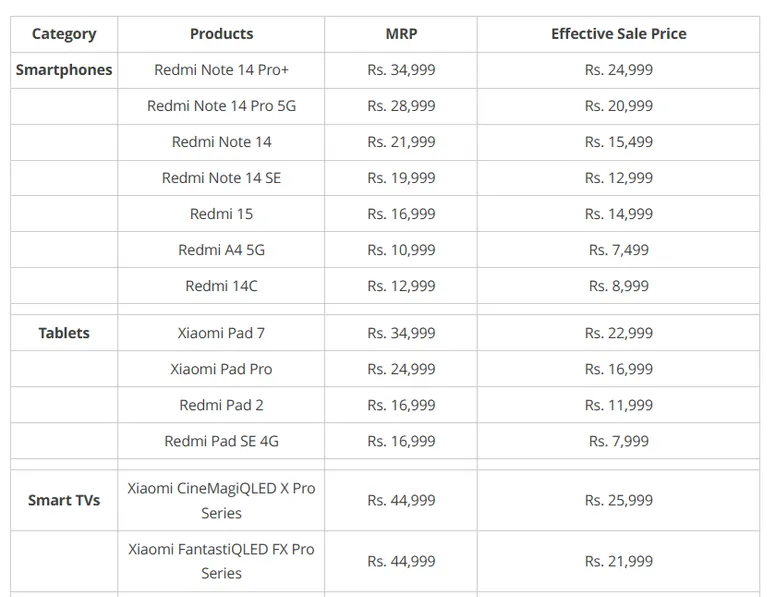Select the Redmi Pad SE 4G cell
The height and width of the screenshot is (597, 776).
click(221, 441)
